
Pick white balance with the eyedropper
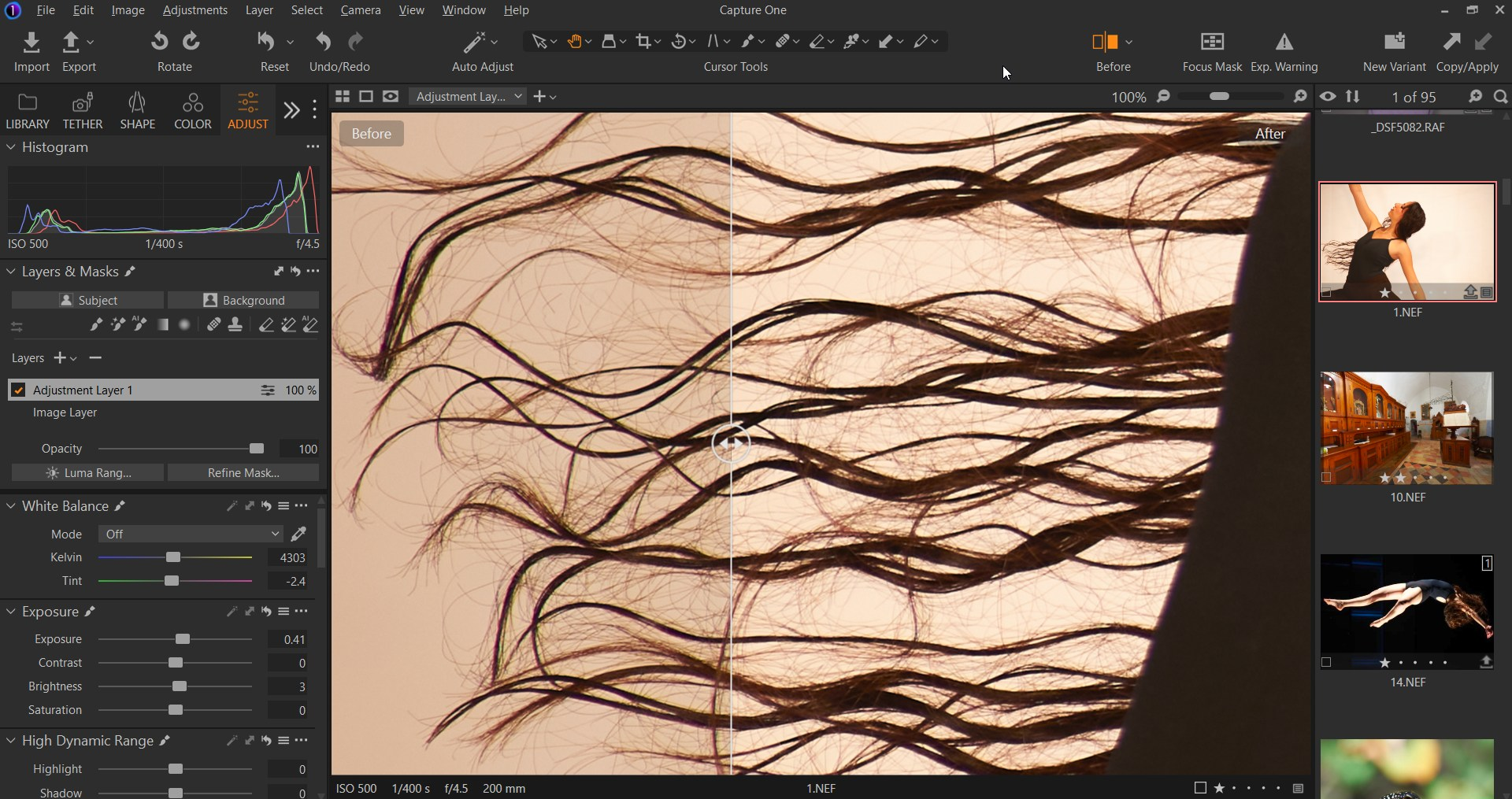click(298, 535)
